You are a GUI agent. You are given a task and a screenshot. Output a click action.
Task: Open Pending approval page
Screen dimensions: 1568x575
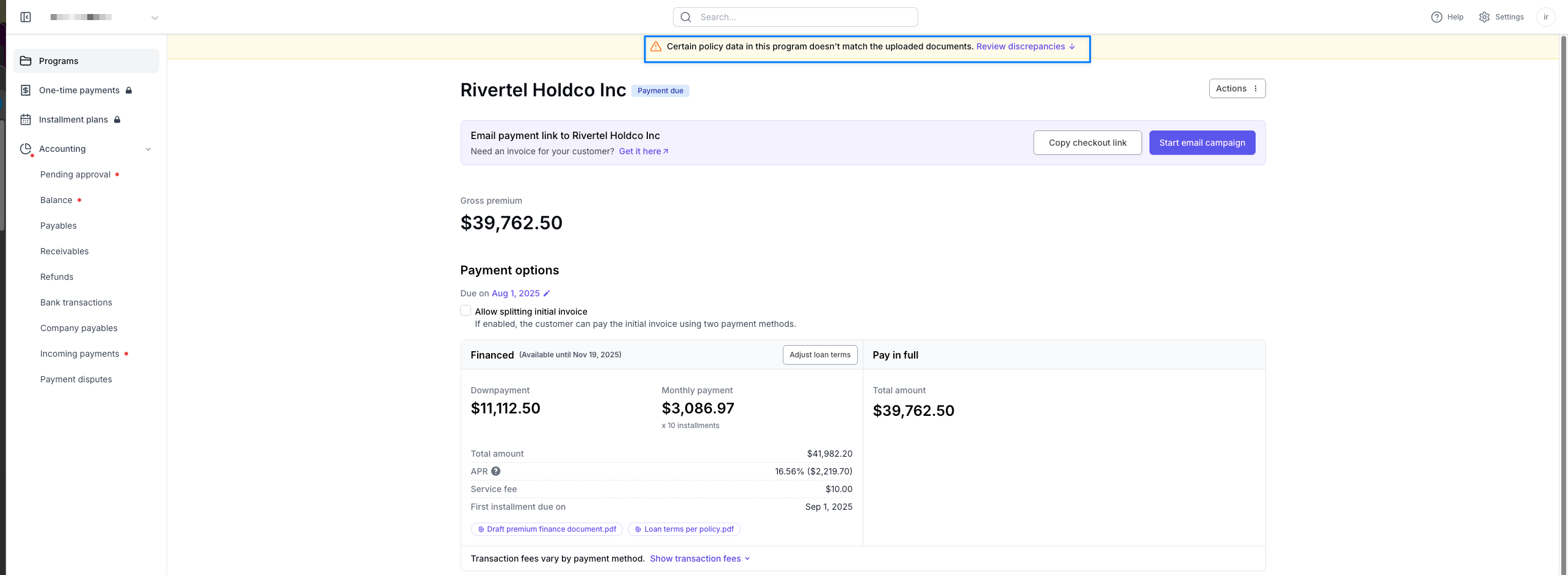pos(76,174)
